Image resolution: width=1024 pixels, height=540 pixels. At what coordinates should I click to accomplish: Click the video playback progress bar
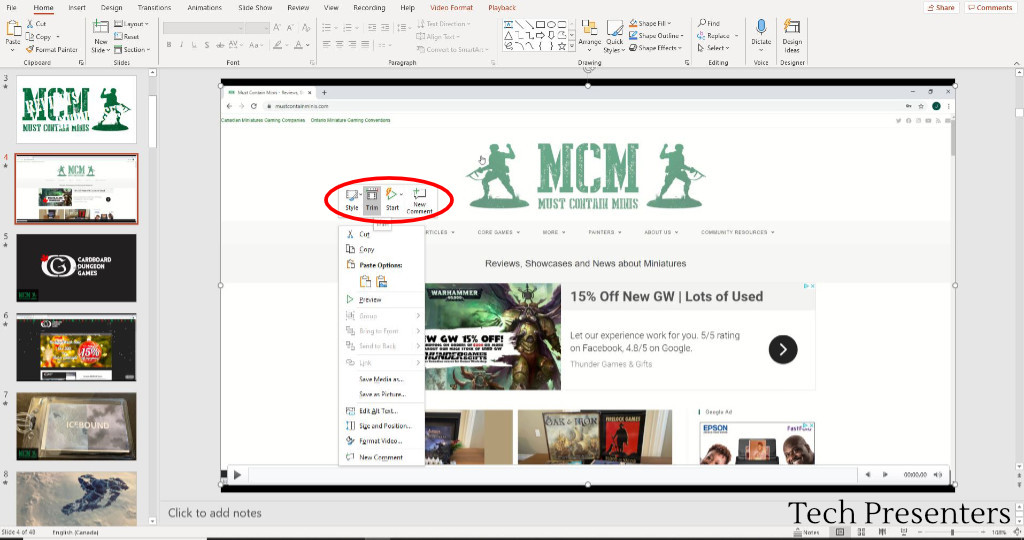(x=553, y=475)
